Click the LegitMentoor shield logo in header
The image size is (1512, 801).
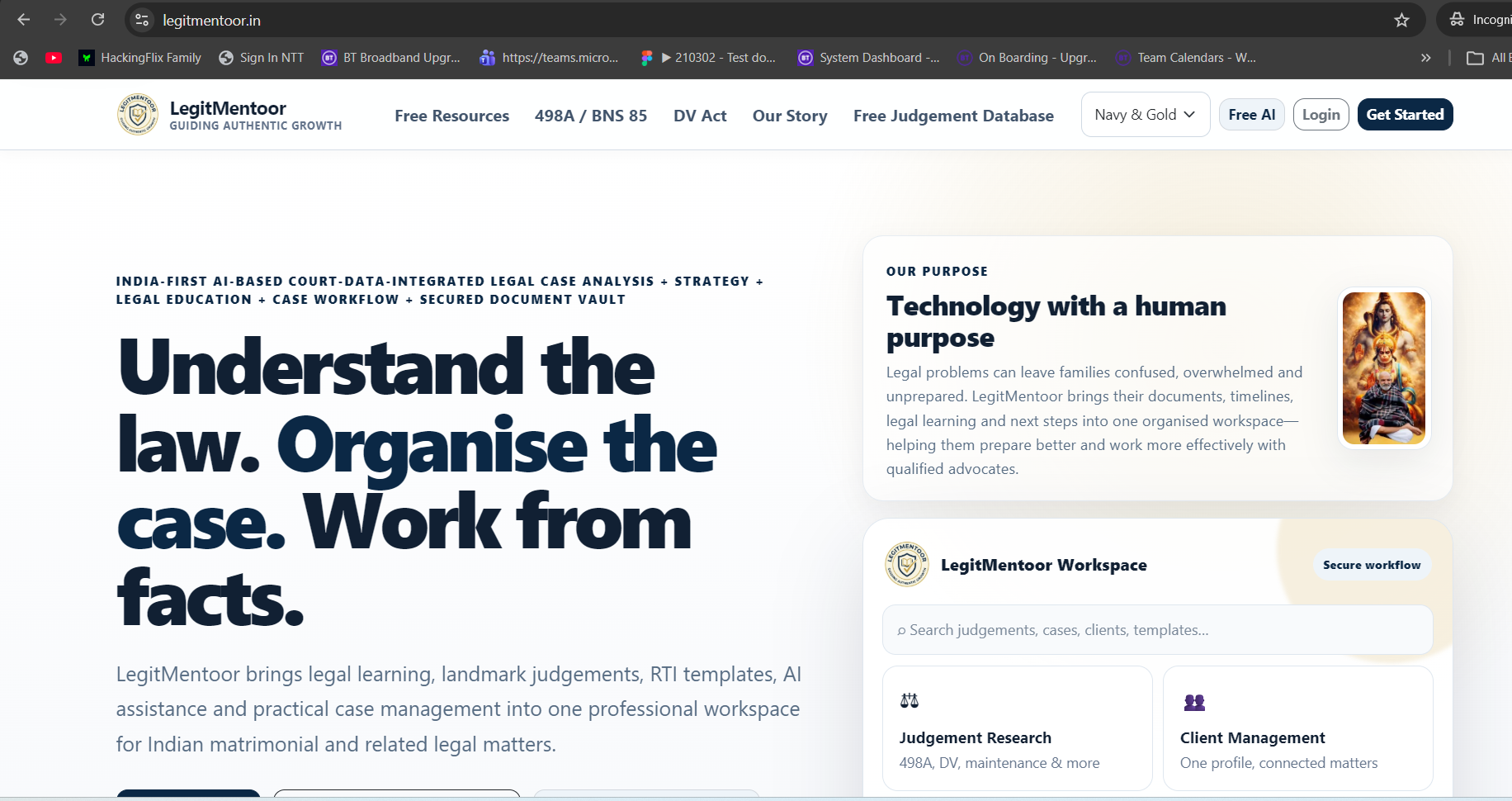pos(138,114)
